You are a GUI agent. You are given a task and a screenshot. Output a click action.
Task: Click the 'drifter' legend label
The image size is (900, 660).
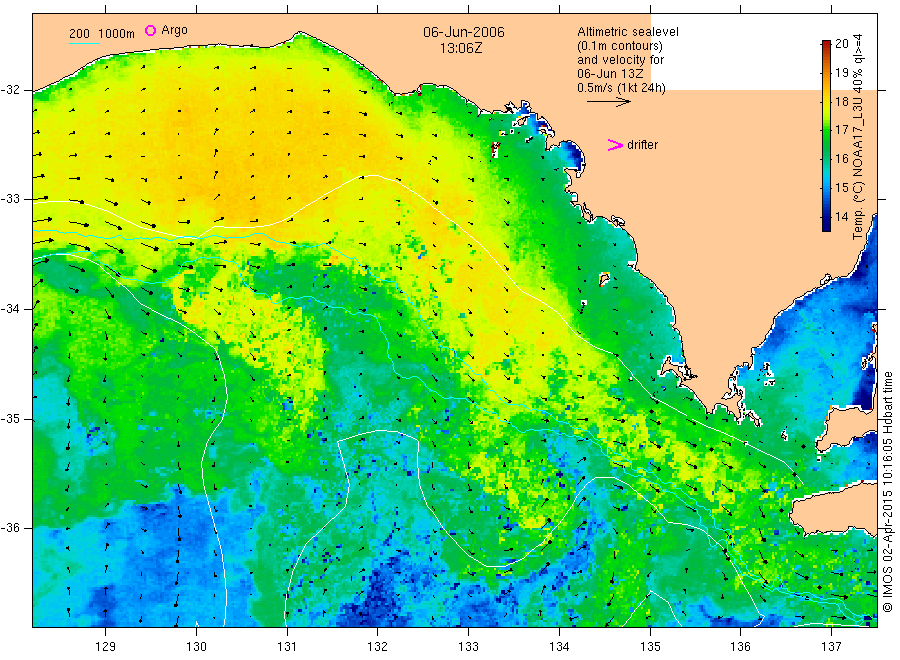pyautogui.click(x=642, y=145)
